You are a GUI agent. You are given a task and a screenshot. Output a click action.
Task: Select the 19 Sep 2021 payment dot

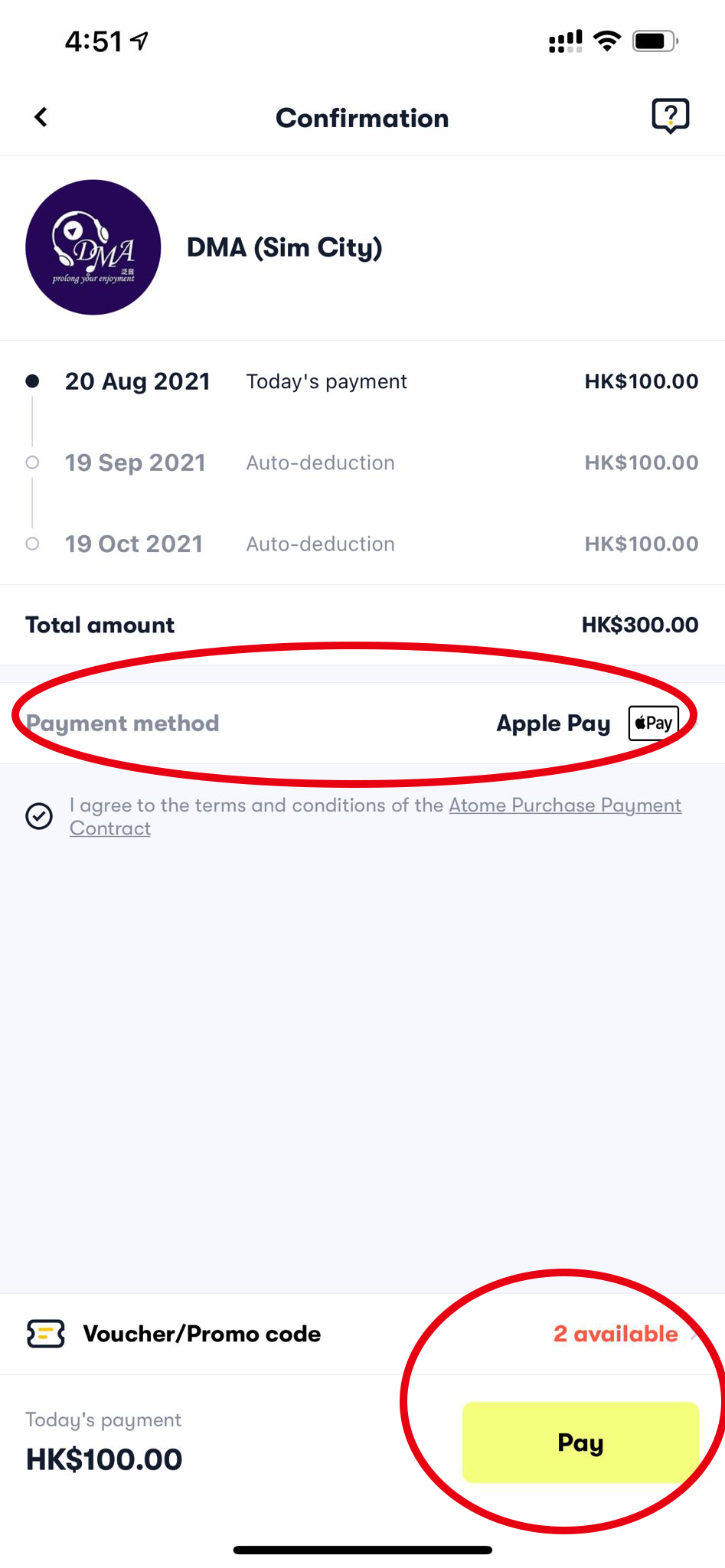(x=32, y=462)
